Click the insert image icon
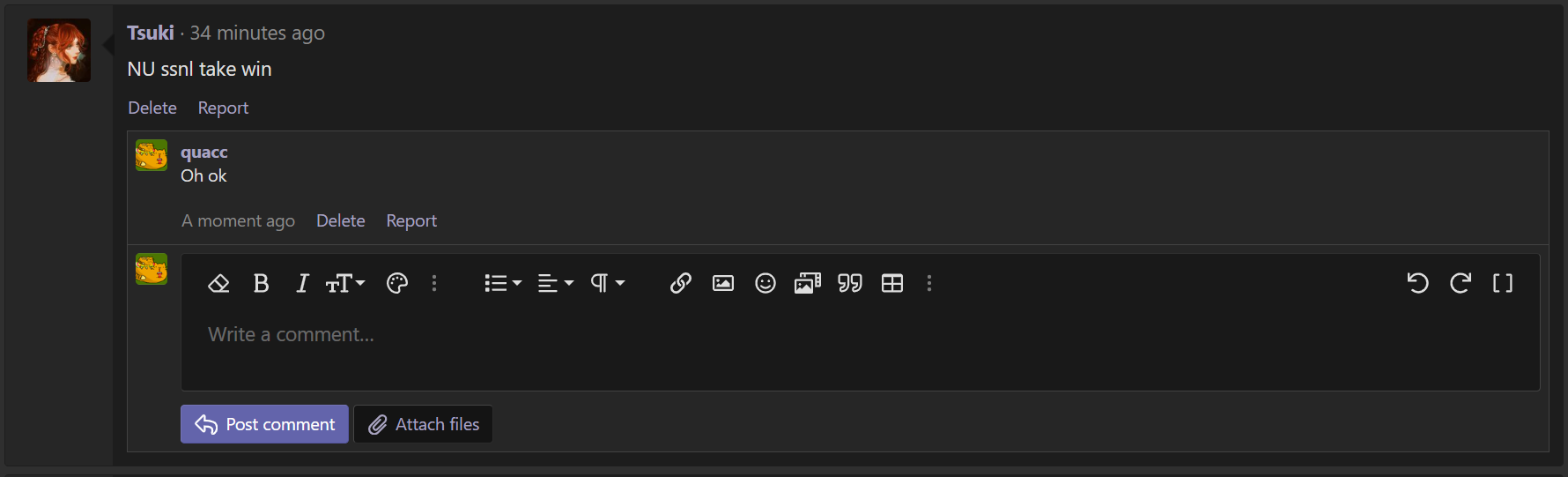The image size is (1568, 477). coord(723,283)
